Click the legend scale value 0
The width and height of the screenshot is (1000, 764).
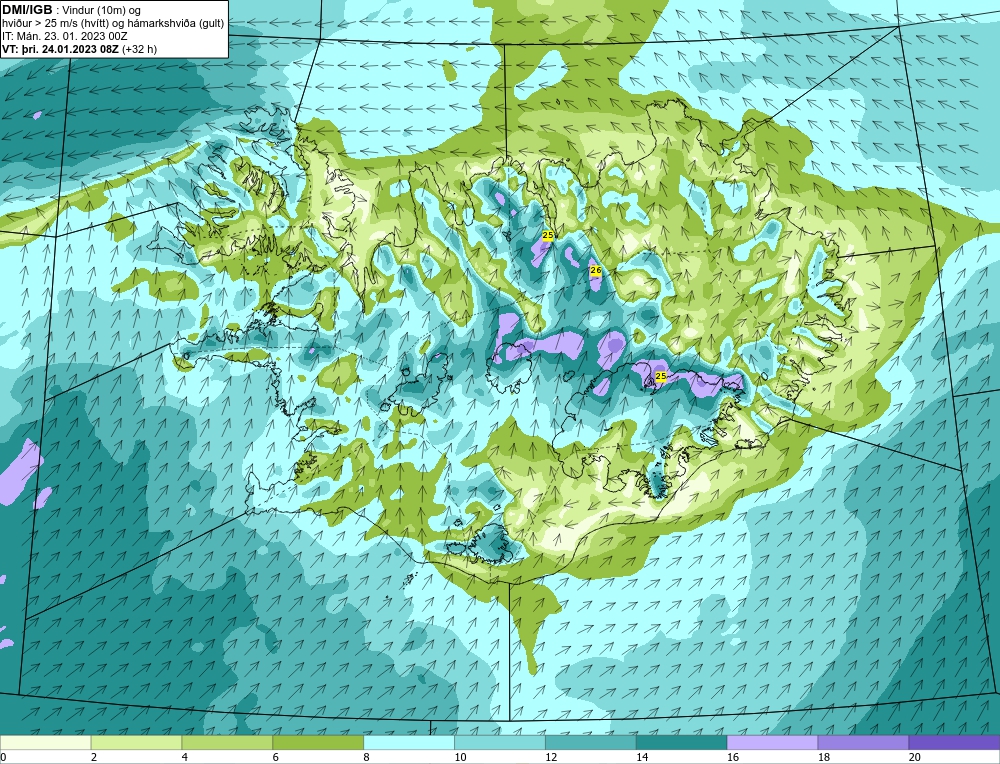[3, 757]
